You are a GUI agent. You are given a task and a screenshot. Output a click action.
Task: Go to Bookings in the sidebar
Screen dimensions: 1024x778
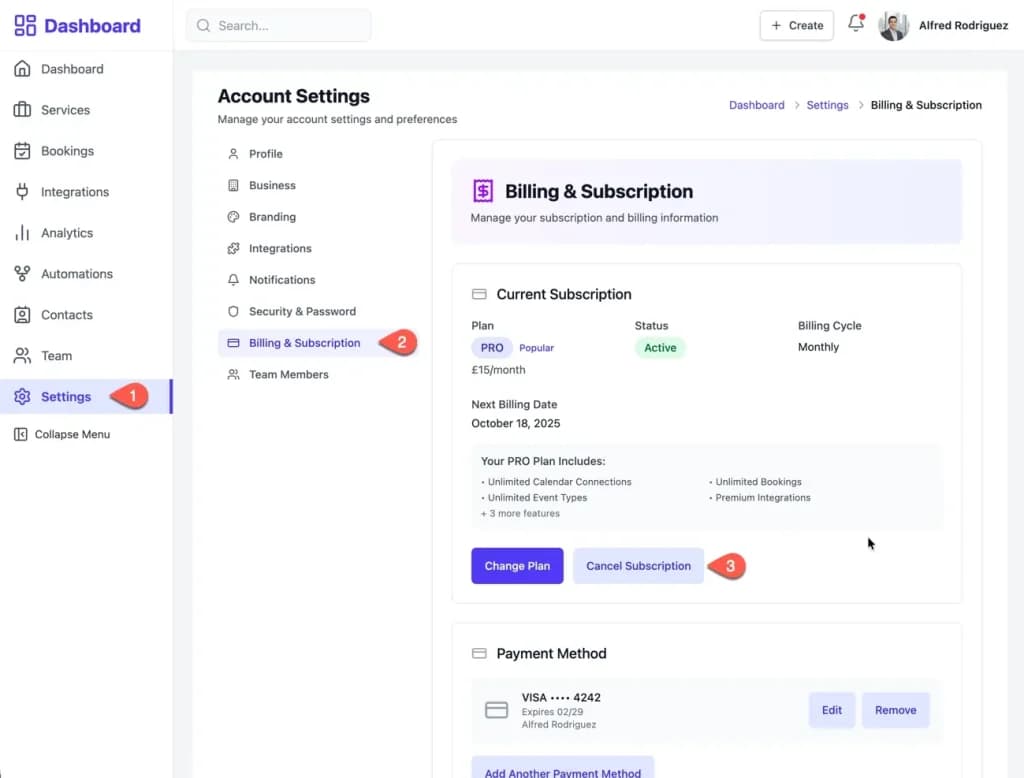pos(67,151)
